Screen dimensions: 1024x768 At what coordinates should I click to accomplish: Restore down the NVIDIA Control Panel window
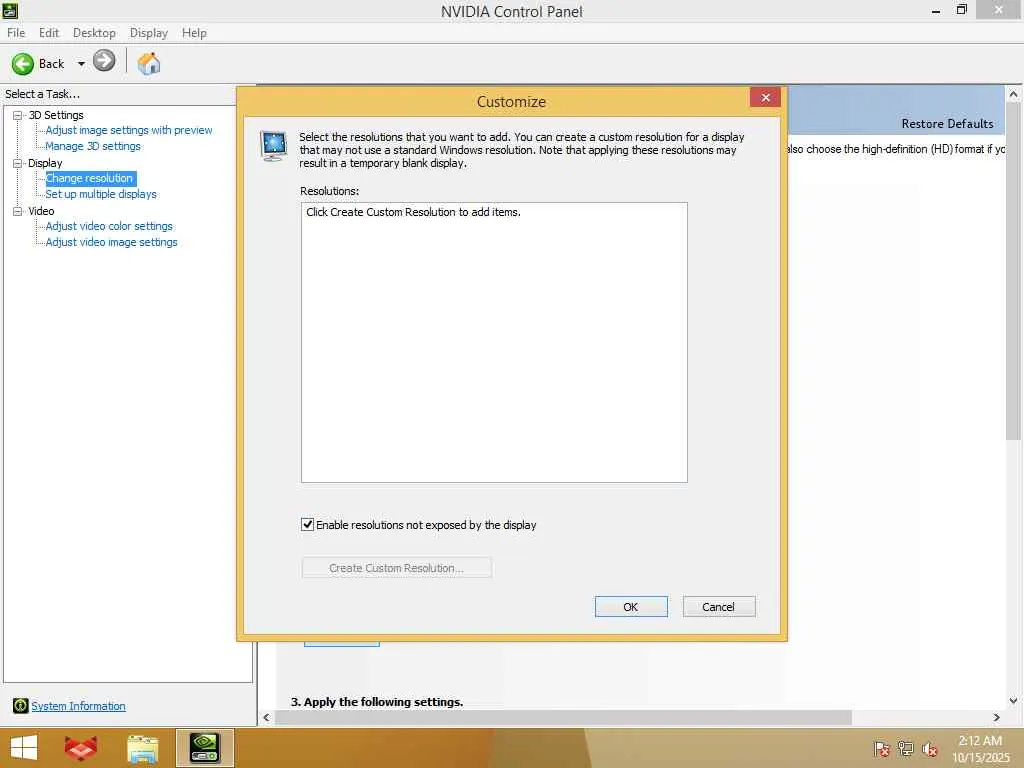[961, 10]
